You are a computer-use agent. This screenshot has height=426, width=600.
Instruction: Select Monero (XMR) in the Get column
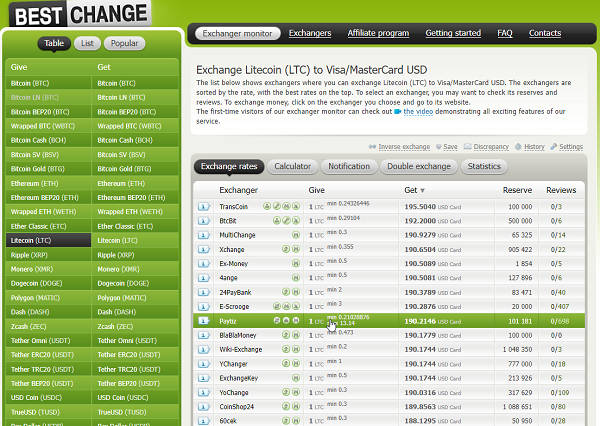click(x=135, y=269)
